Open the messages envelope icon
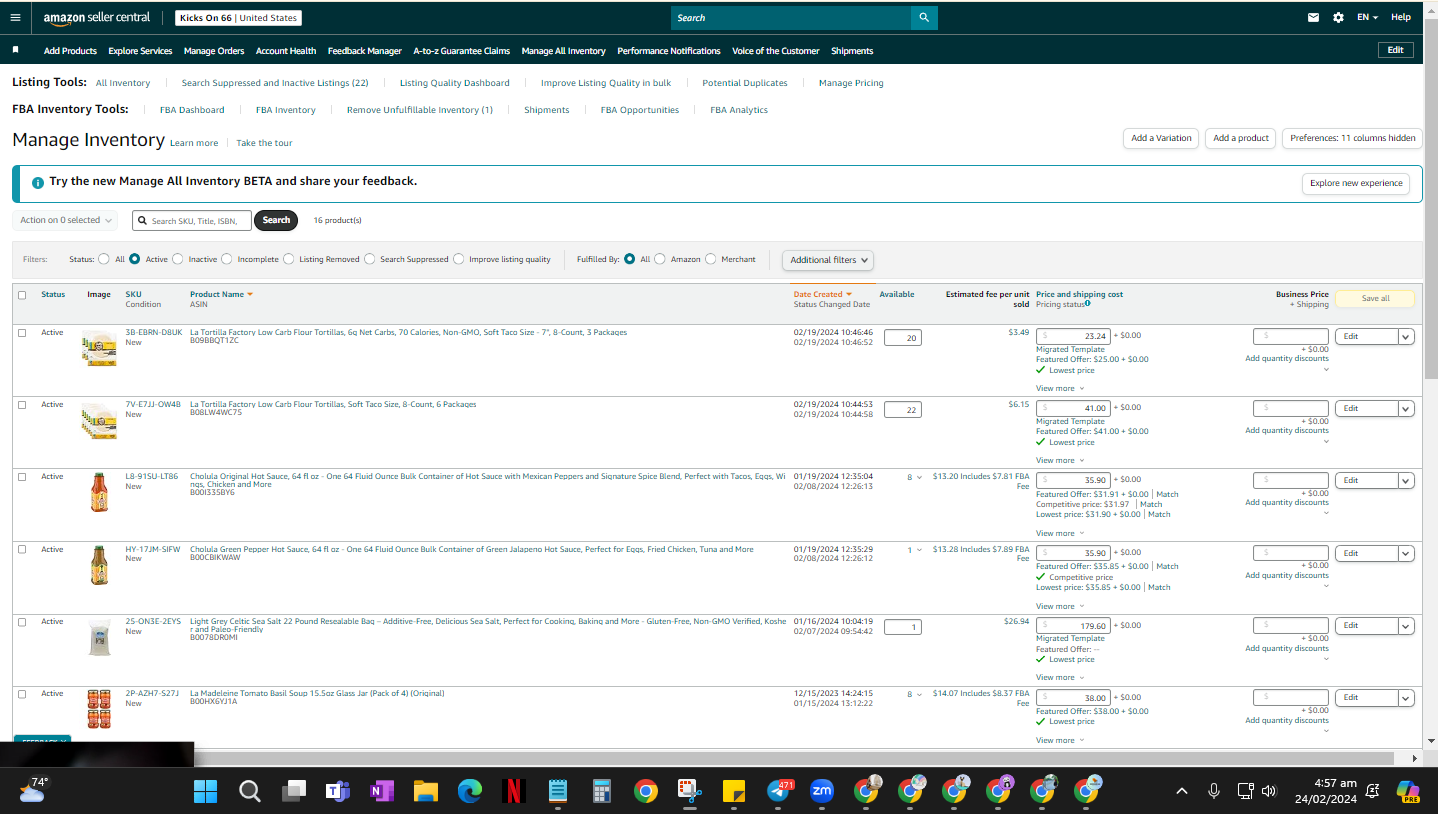Image resolution: width=1438 pixels, height=814 pixels. click(x=1314, y=17)
